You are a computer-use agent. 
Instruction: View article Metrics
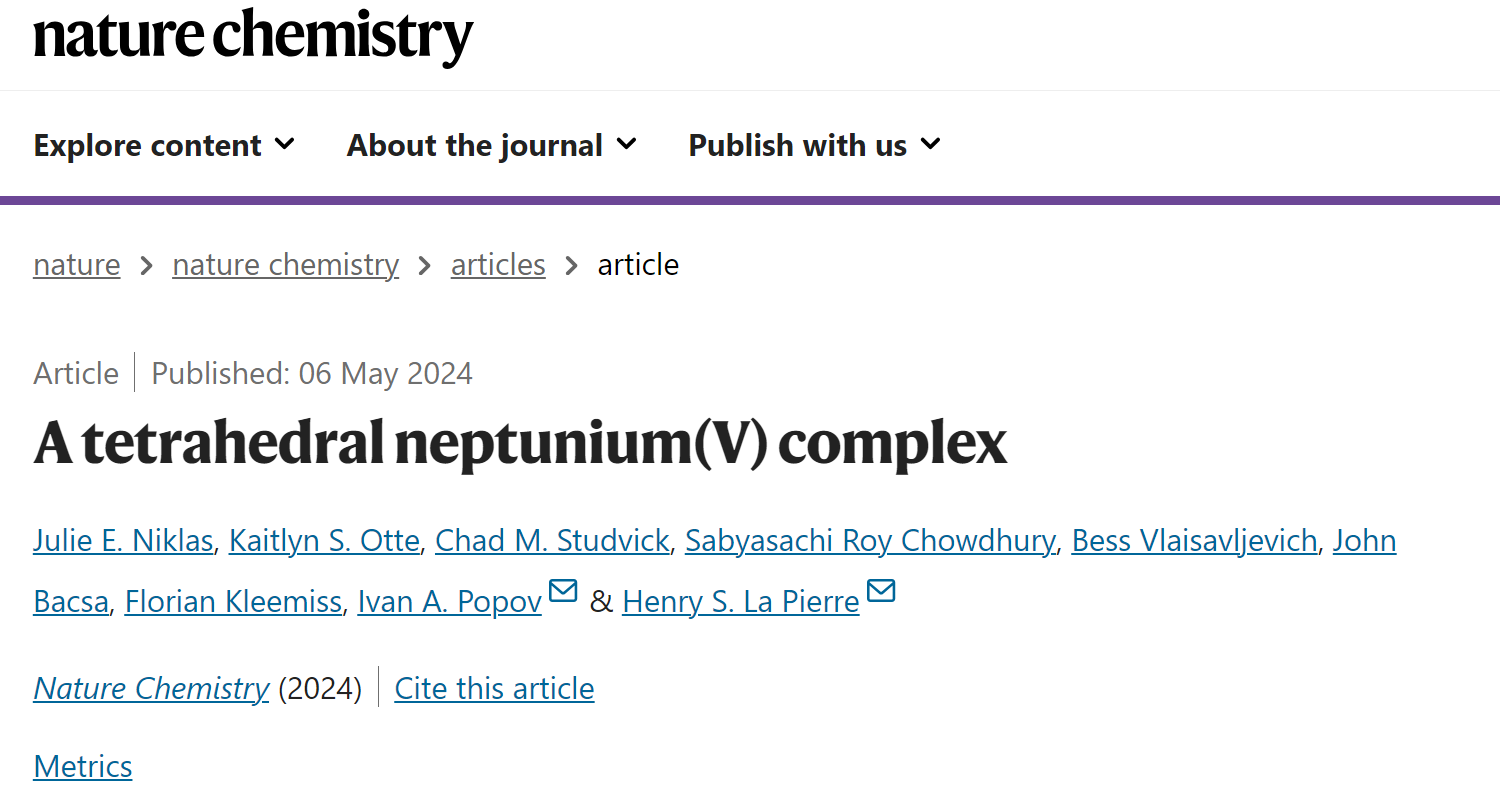(x=83, y=767)
